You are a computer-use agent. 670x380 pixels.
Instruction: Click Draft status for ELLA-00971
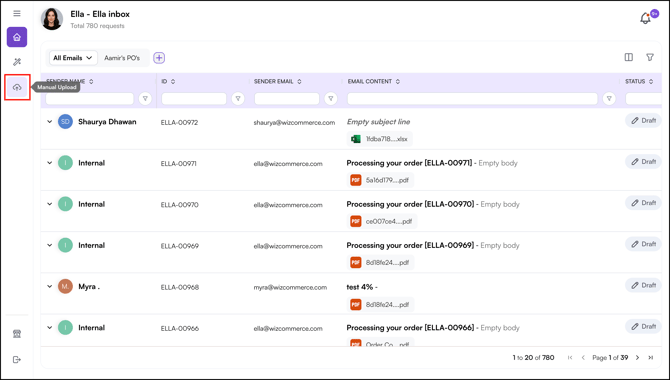point(643,162)
